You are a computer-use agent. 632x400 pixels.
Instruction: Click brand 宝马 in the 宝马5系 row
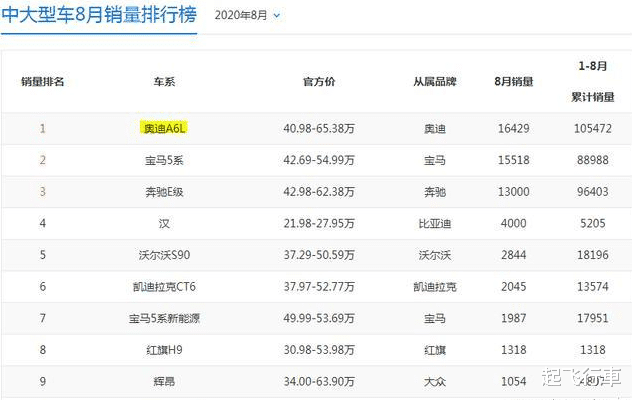pos(434,160)
